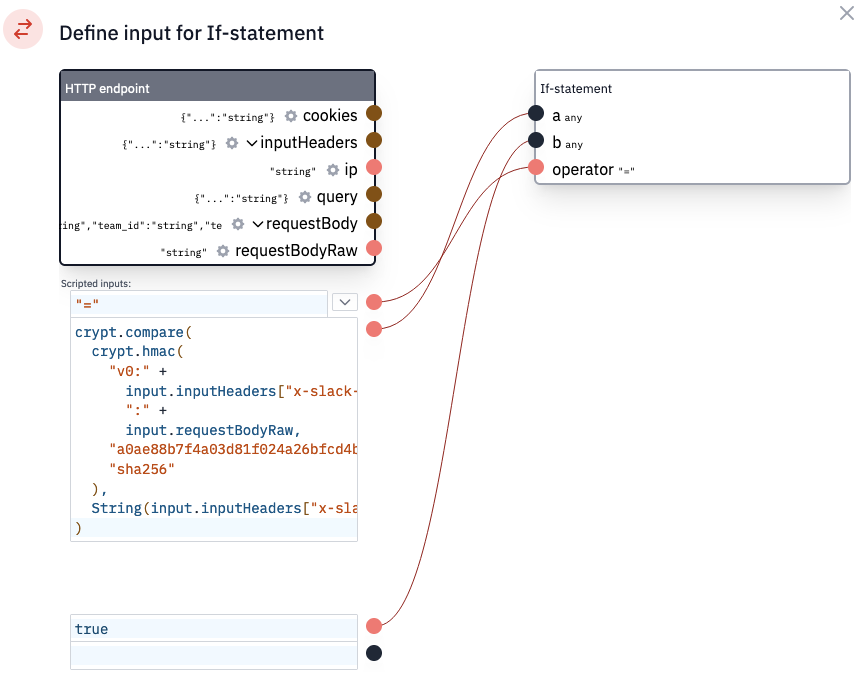The image size is (858, 678).
Task: Select the true input's output port
Action: point(374,625)
